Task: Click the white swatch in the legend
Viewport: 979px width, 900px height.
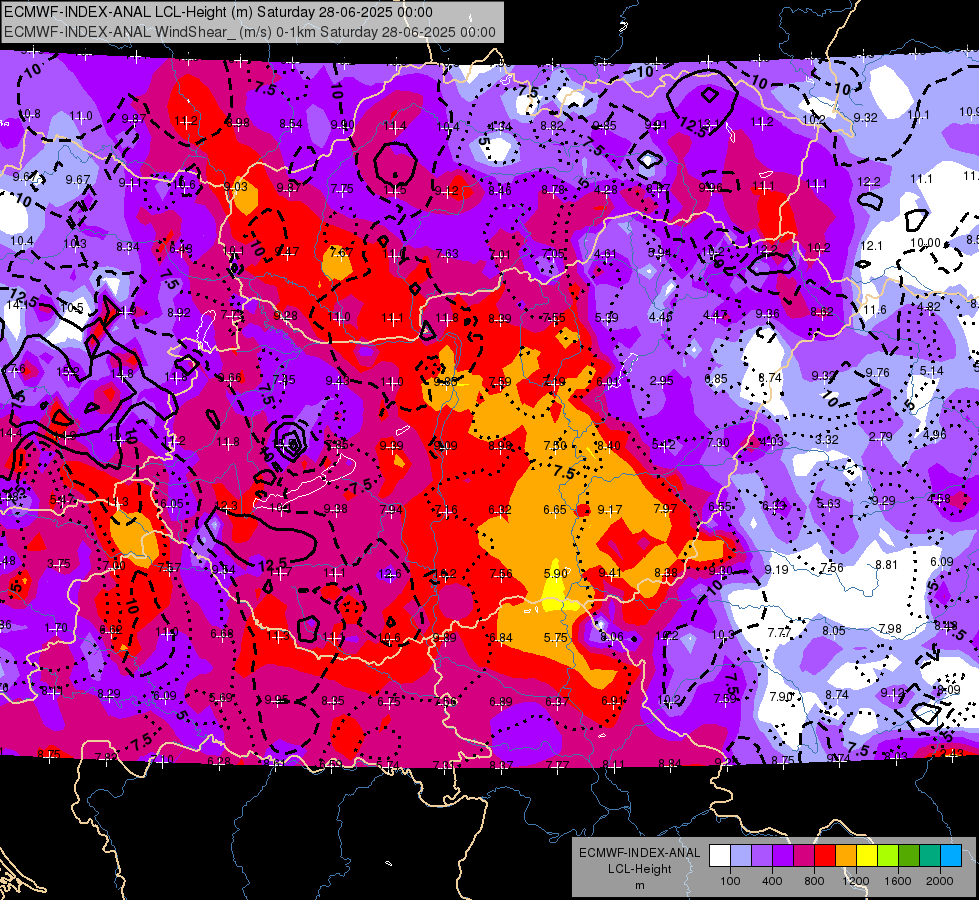Action: (720, 856)
